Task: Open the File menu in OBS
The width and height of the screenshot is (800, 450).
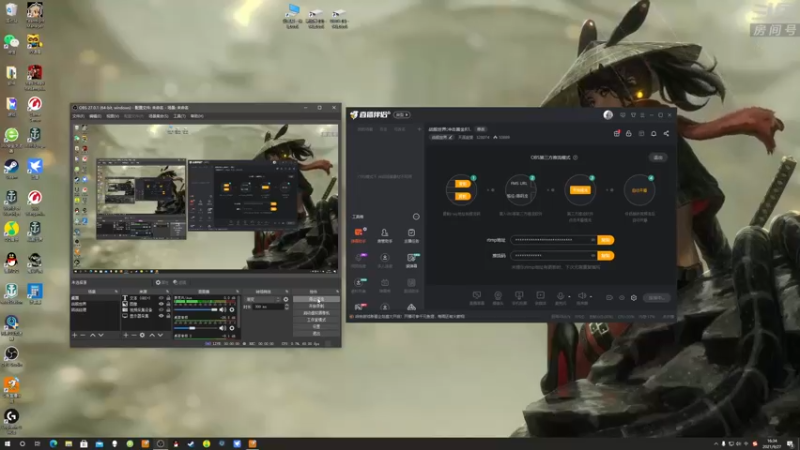Action: [78, 116]
